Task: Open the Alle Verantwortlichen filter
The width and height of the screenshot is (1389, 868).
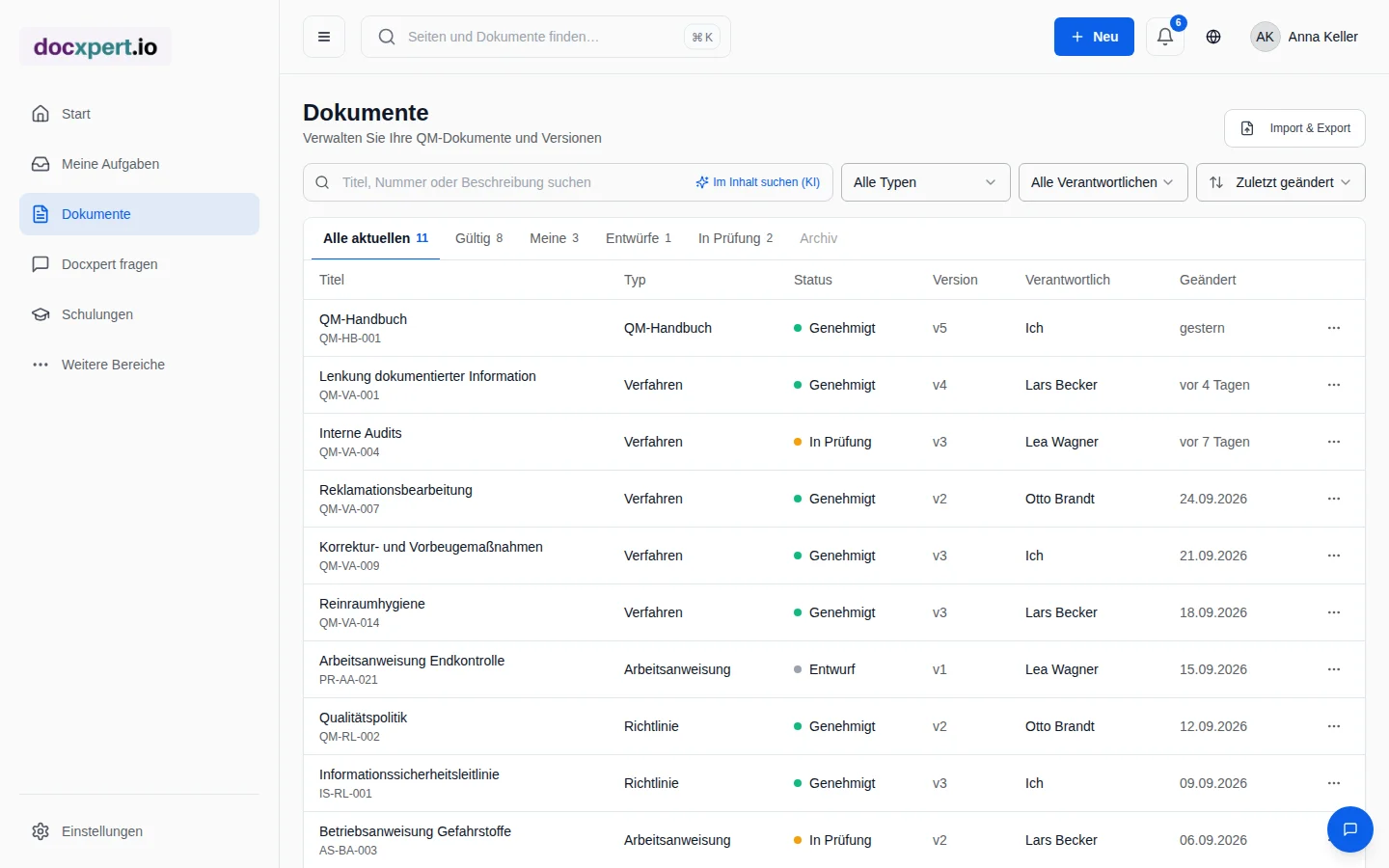Action: tap(1103, 182)
